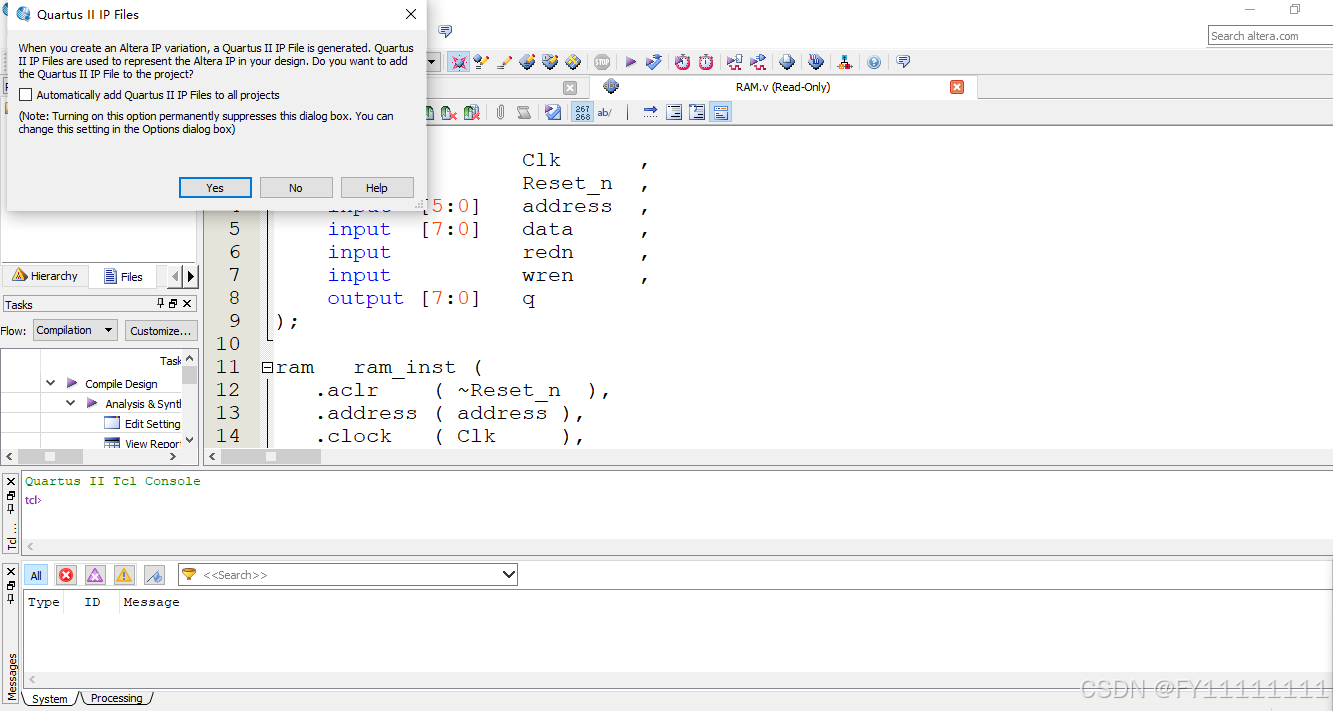The image size is (1333, 711).
Task: Show error messages with red X filter
Action: [x=66, y=575]
